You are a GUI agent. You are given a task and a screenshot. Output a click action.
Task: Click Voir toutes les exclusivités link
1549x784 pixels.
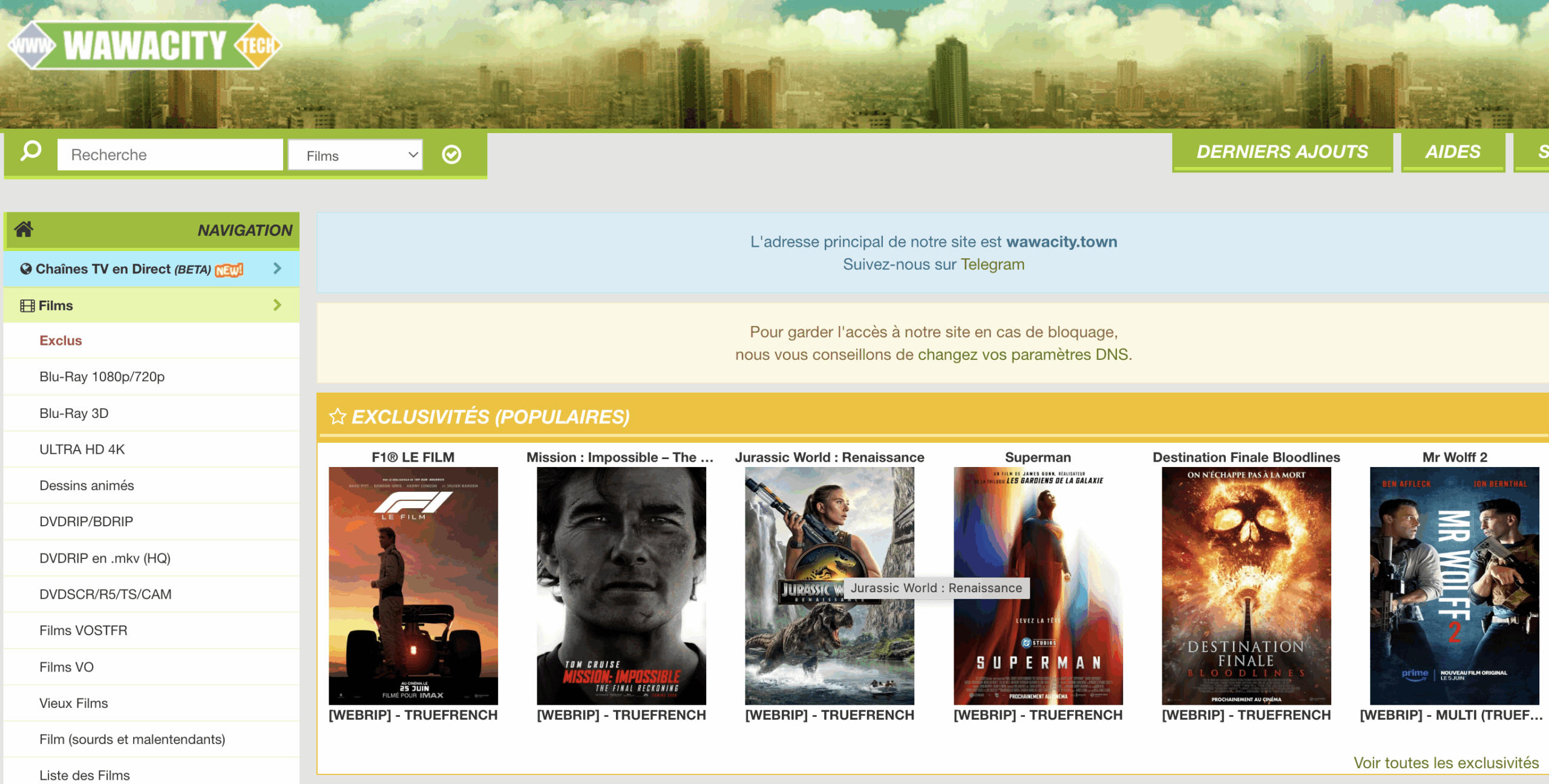click(1446, 763)
